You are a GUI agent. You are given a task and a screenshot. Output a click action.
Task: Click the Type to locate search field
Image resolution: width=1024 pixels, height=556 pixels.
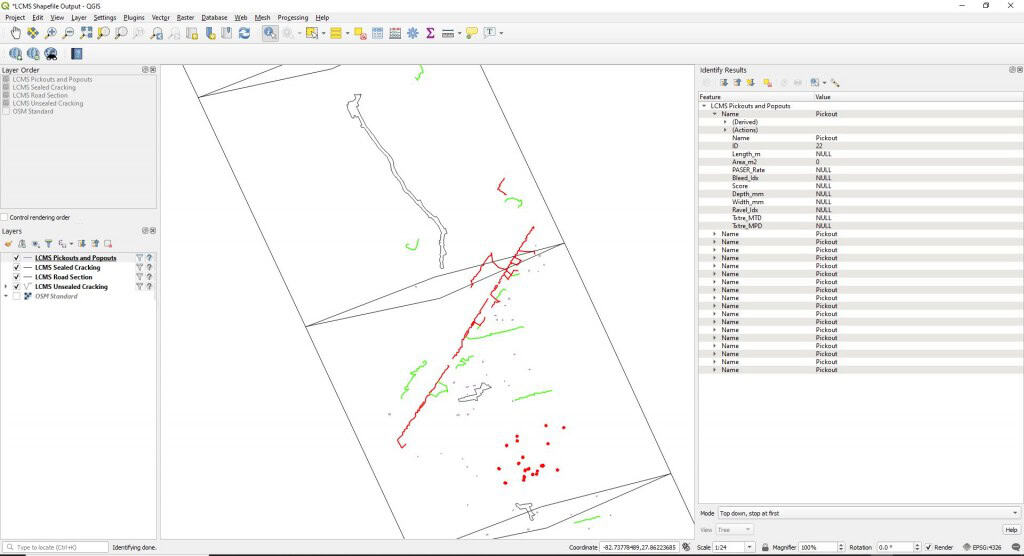[x=56, y=548]
